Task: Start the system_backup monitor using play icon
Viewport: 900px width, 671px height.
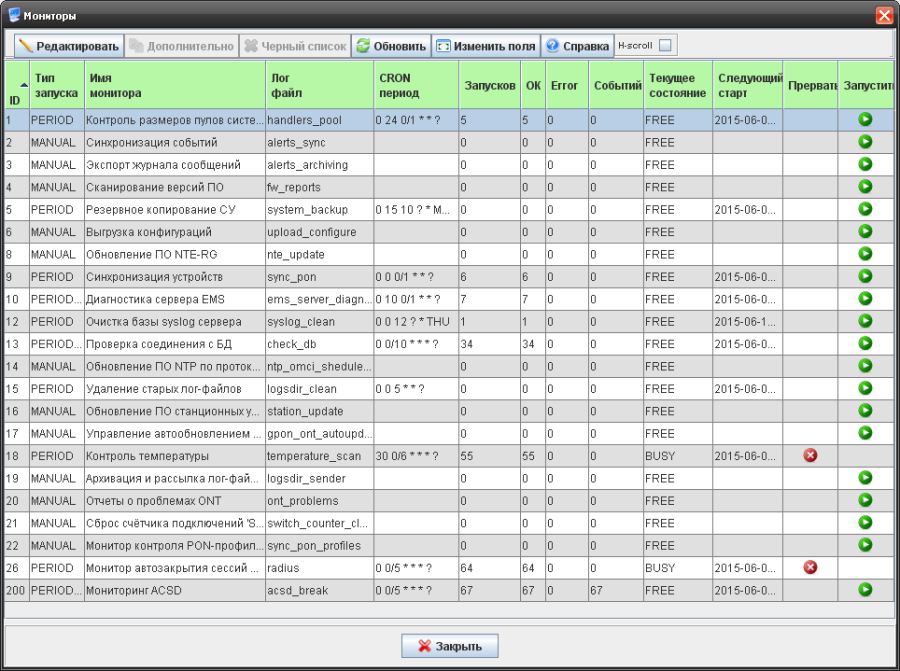Action: click(x=865, y=210)
